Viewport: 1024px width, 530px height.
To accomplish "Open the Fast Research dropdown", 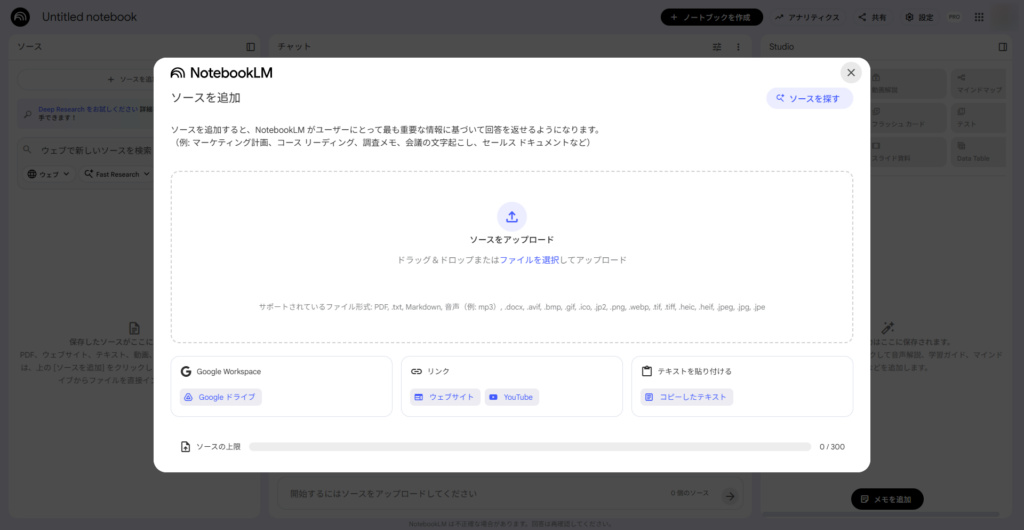I will (117, 174).
